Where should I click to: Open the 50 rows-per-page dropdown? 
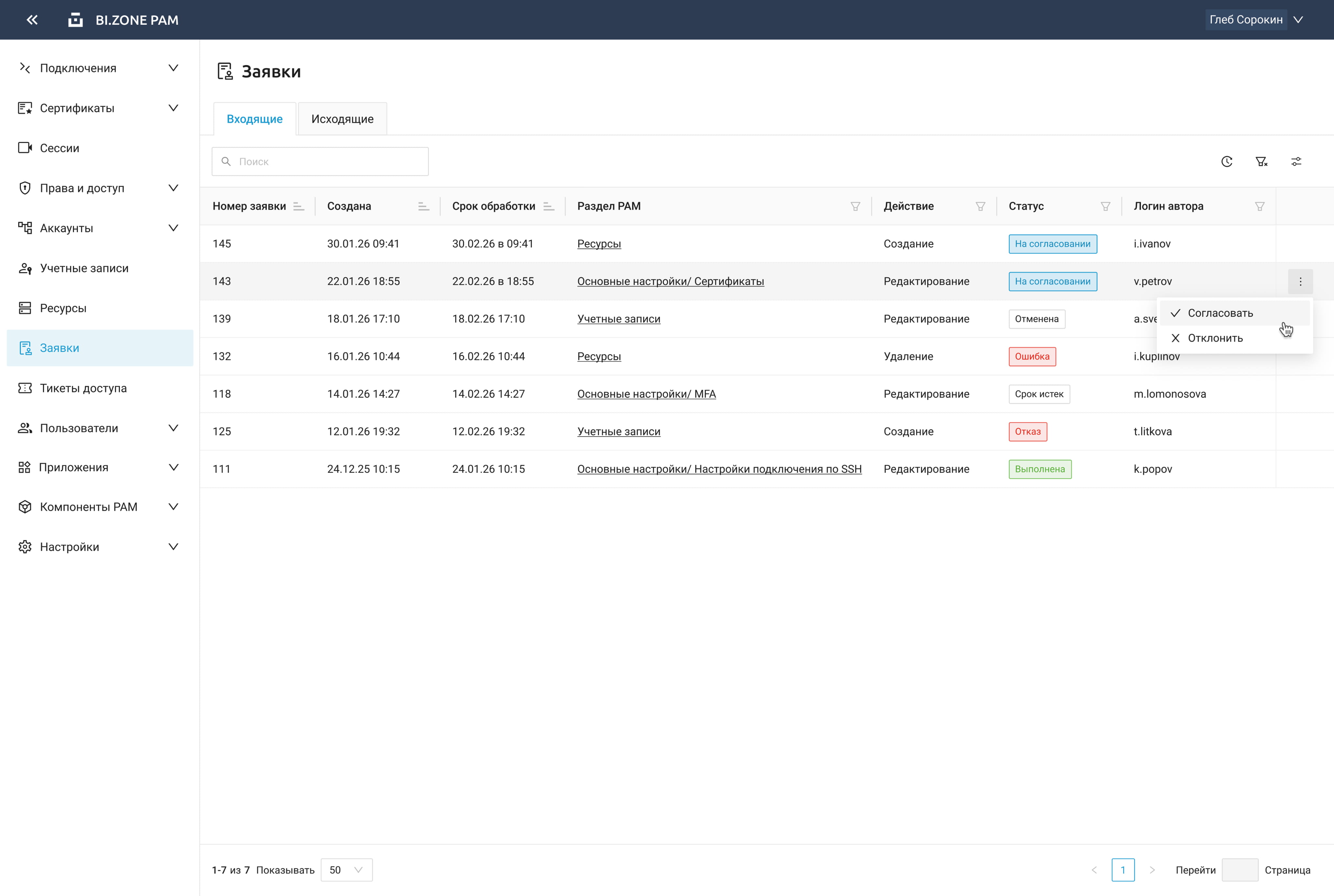pyautogui.click(x=346, y=870)
